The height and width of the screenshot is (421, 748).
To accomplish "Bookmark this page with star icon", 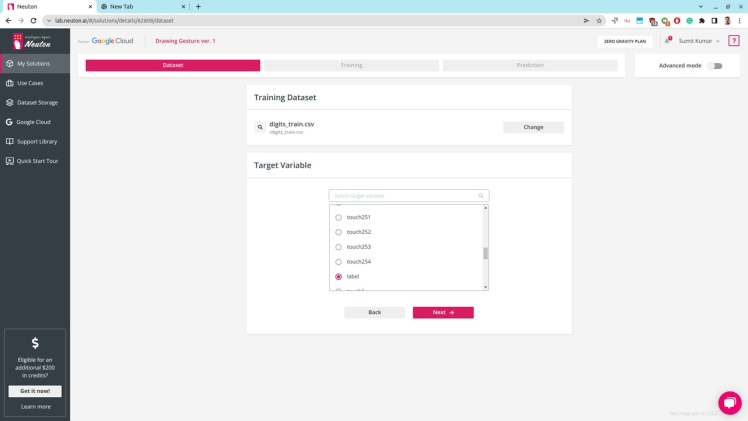I will click(599, 21).
